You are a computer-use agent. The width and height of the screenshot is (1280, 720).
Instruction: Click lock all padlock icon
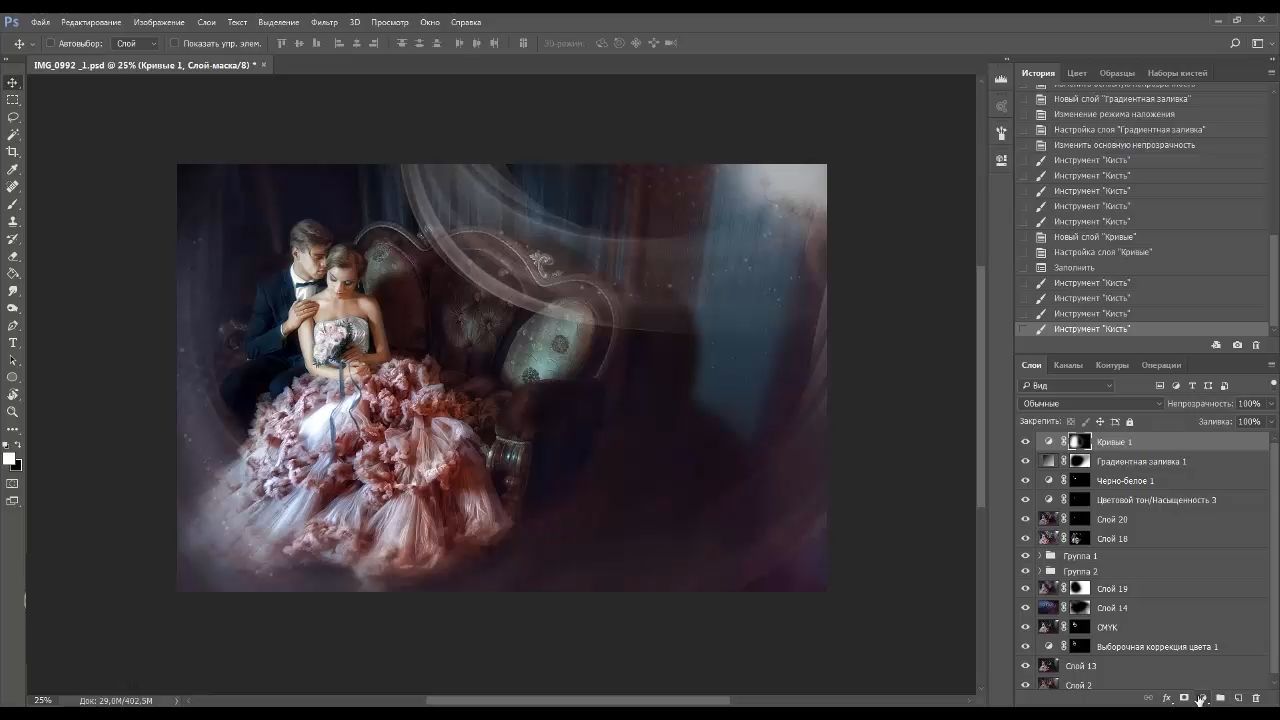coord(1130,422)
